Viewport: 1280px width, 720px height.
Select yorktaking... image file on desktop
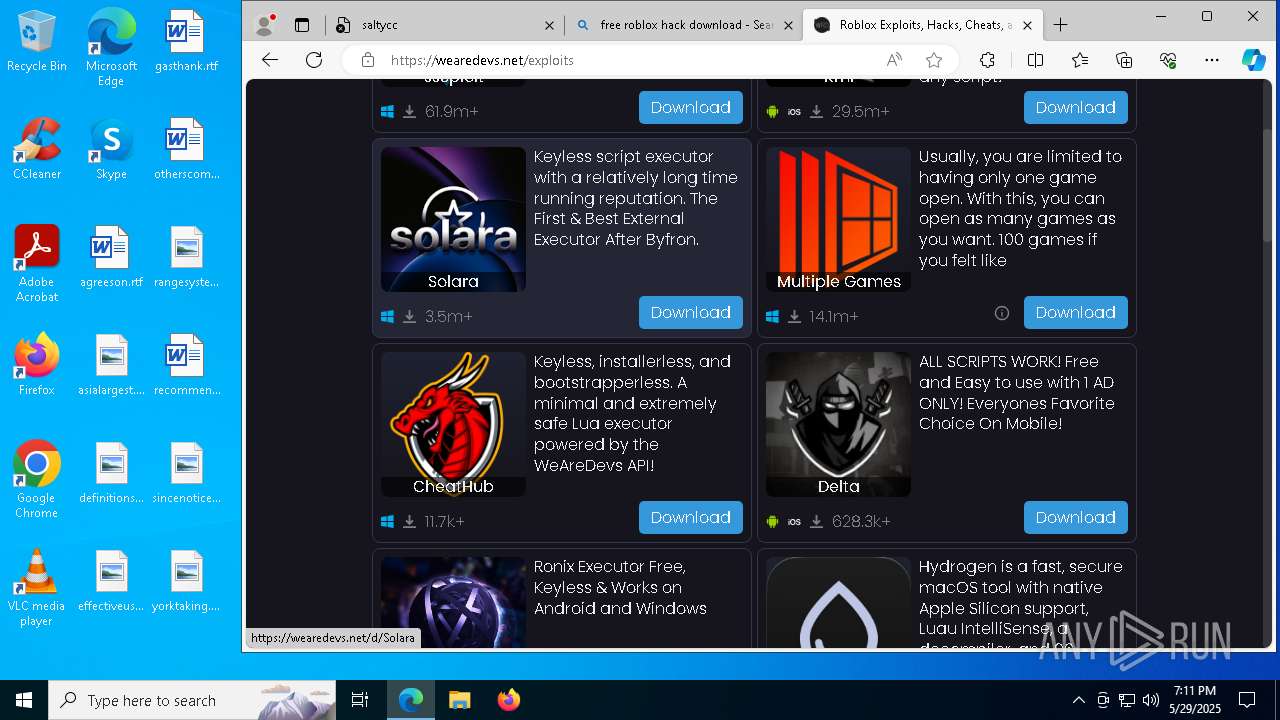point(186,581)
